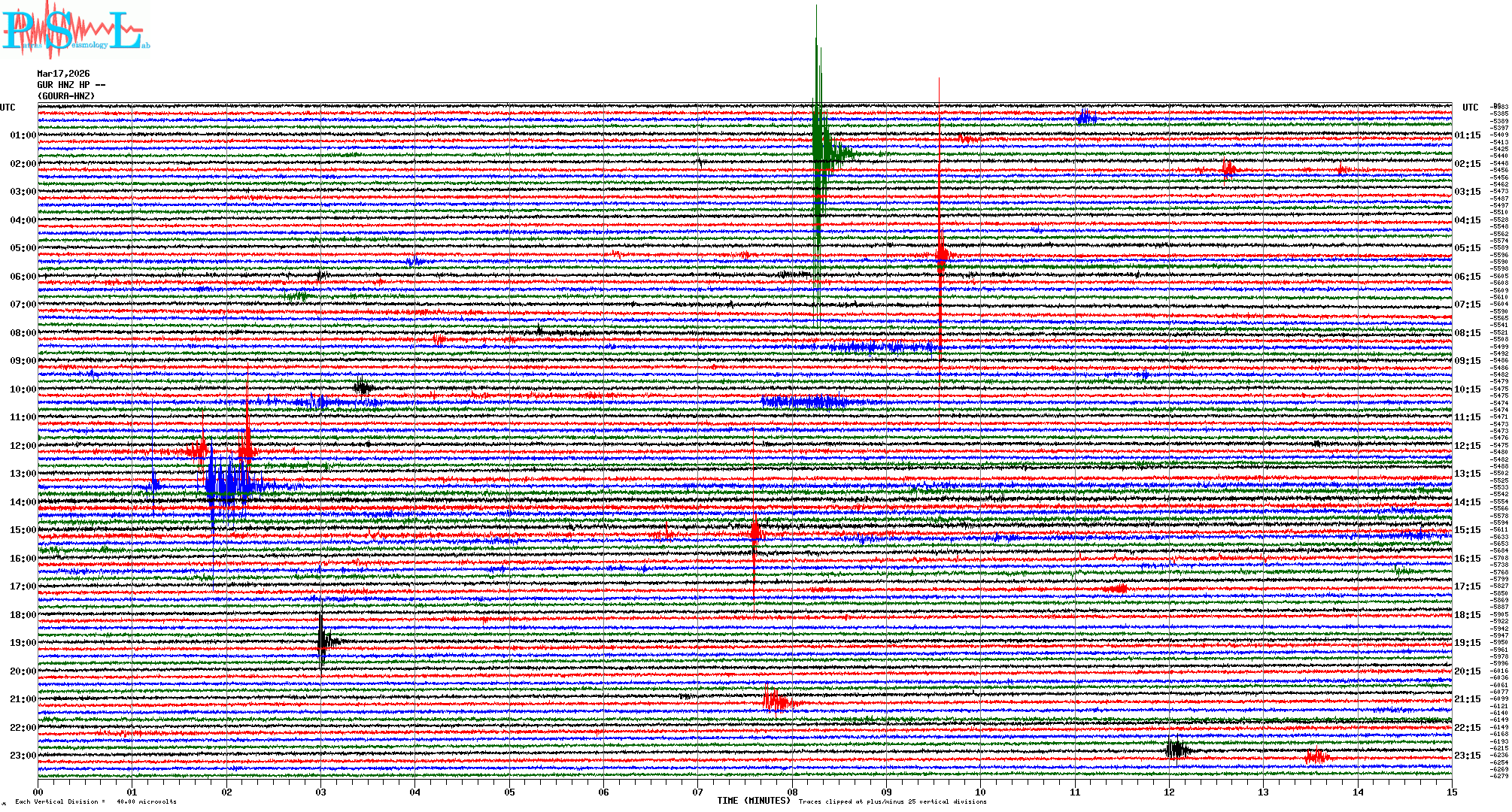Viewport: 1512px width, 812px height.
Task: Click the top-right UTC axis label
Action: click(x=1470, y=108)
